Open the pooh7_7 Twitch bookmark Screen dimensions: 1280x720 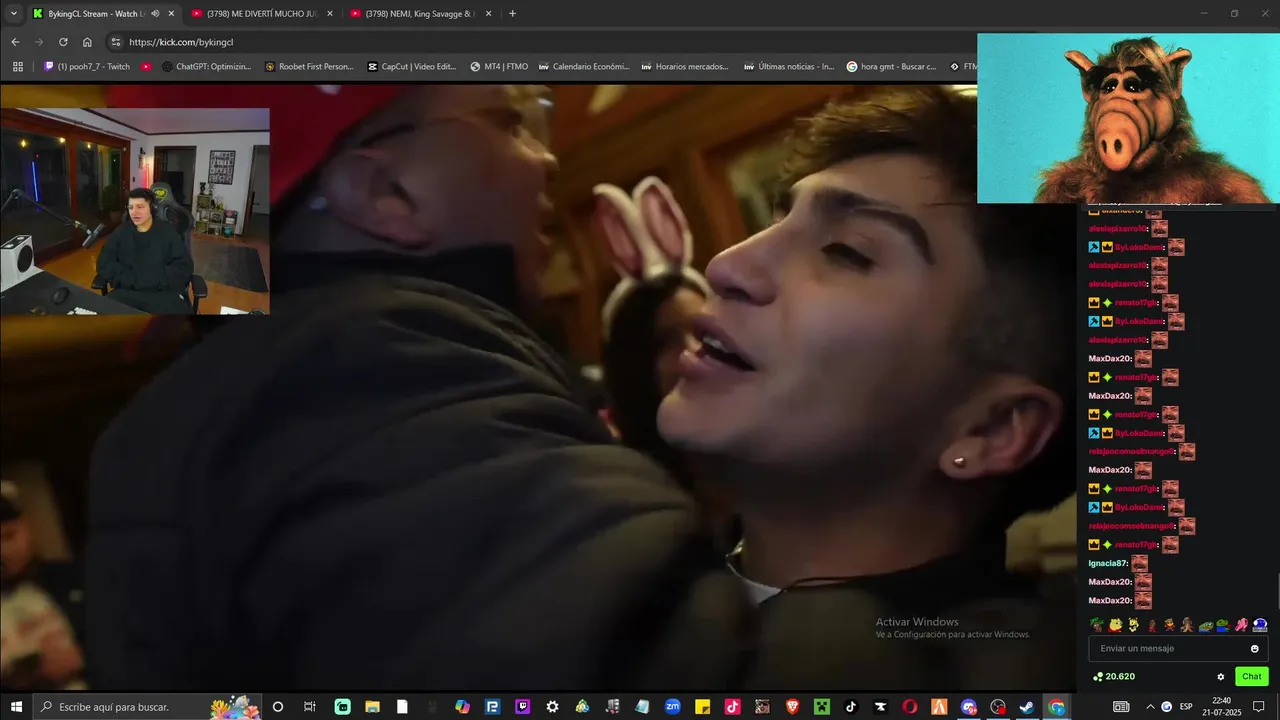point(87,67)
